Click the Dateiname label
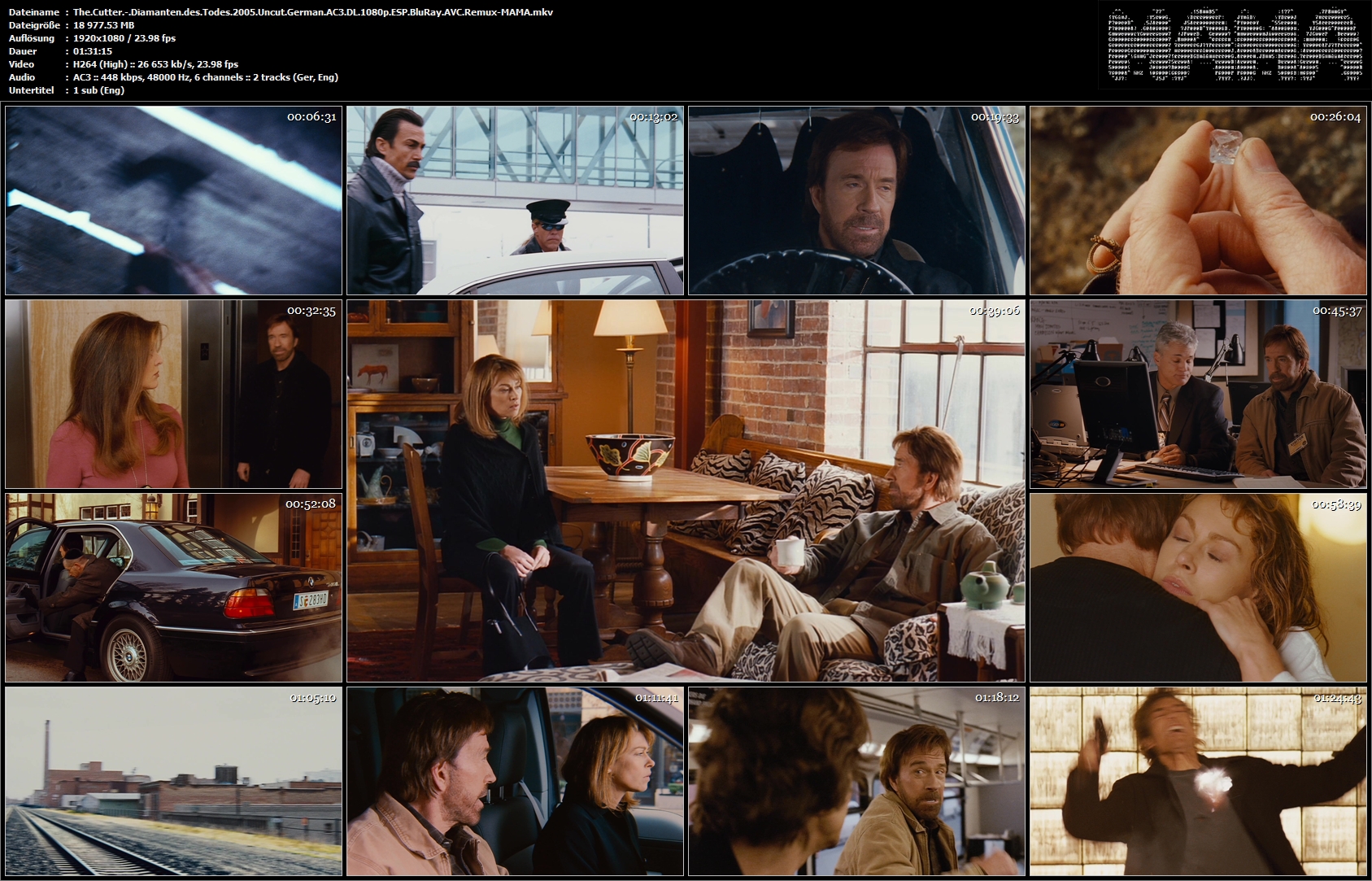 click(x=33, y=12)
